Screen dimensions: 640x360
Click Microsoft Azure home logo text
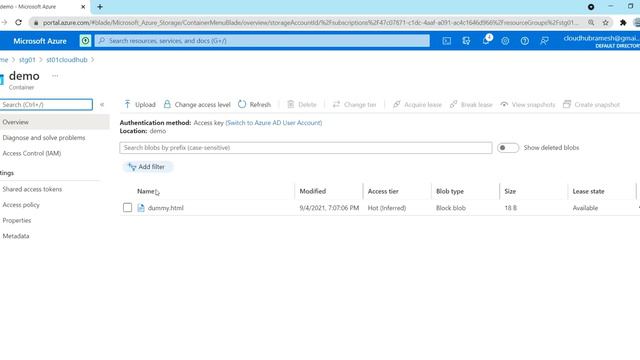40,41
